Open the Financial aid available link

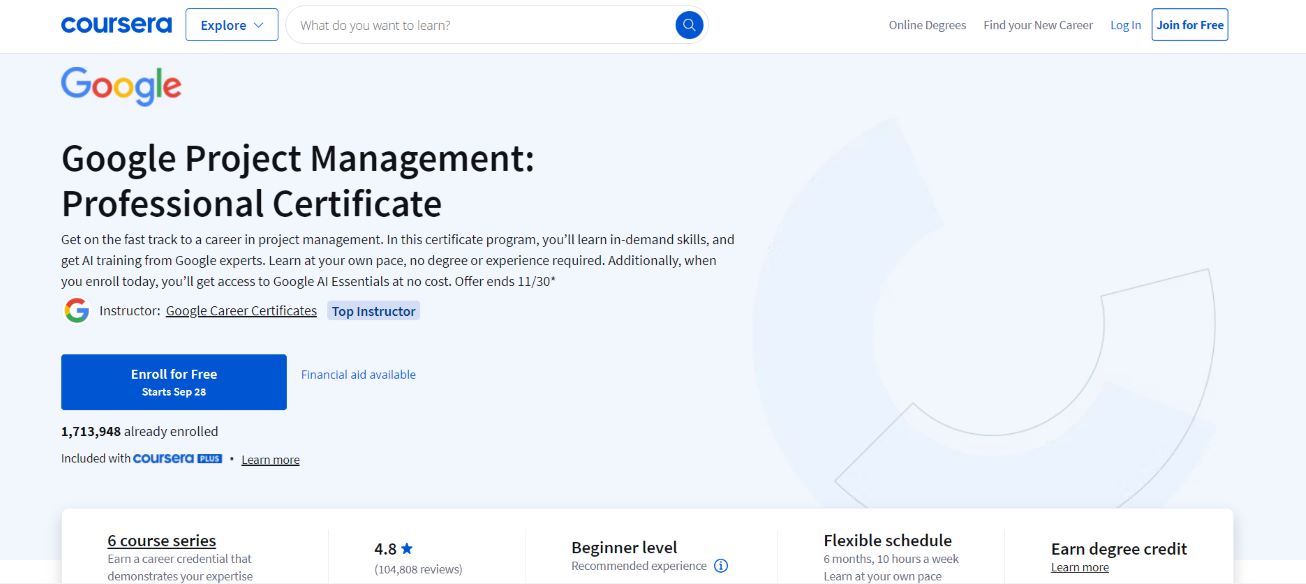[358, 375]
